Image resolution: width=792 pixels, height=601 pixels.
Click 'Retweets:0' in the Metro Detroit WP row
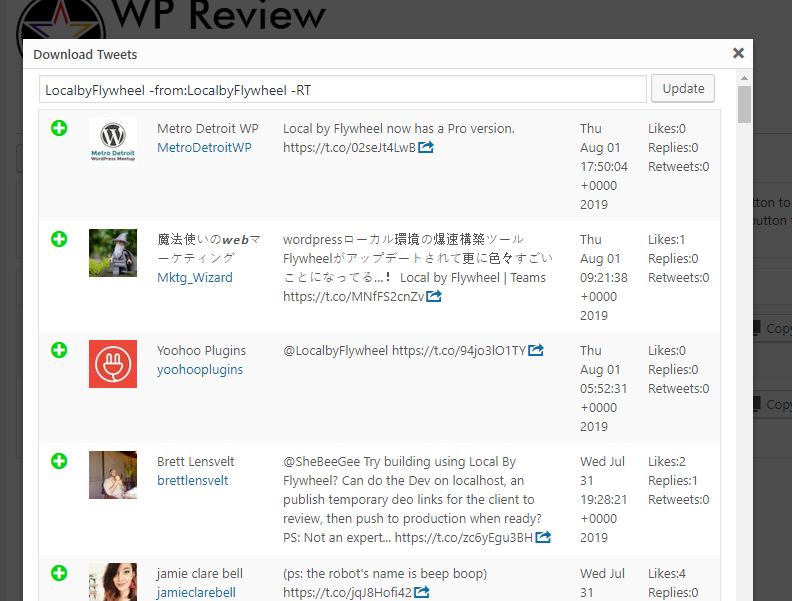coord(678,167)
